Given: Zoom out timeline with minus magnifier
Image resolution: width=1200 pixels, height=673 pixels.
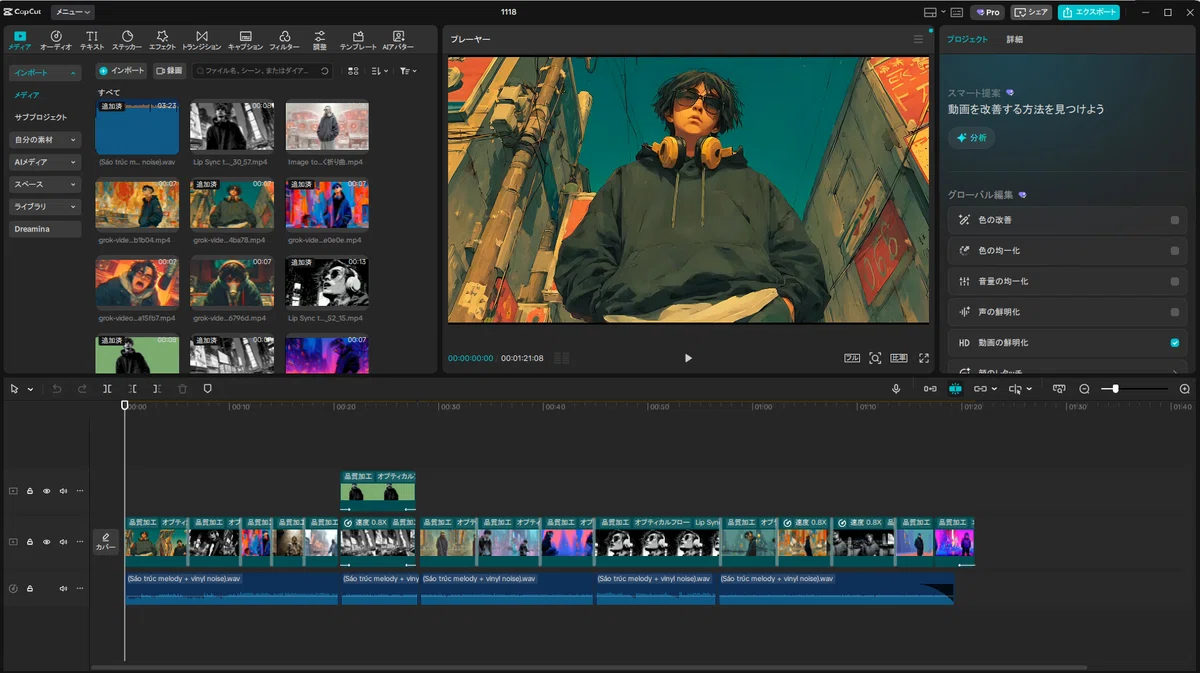Looking at the screenshot, I should click(x=1084, y=388).
